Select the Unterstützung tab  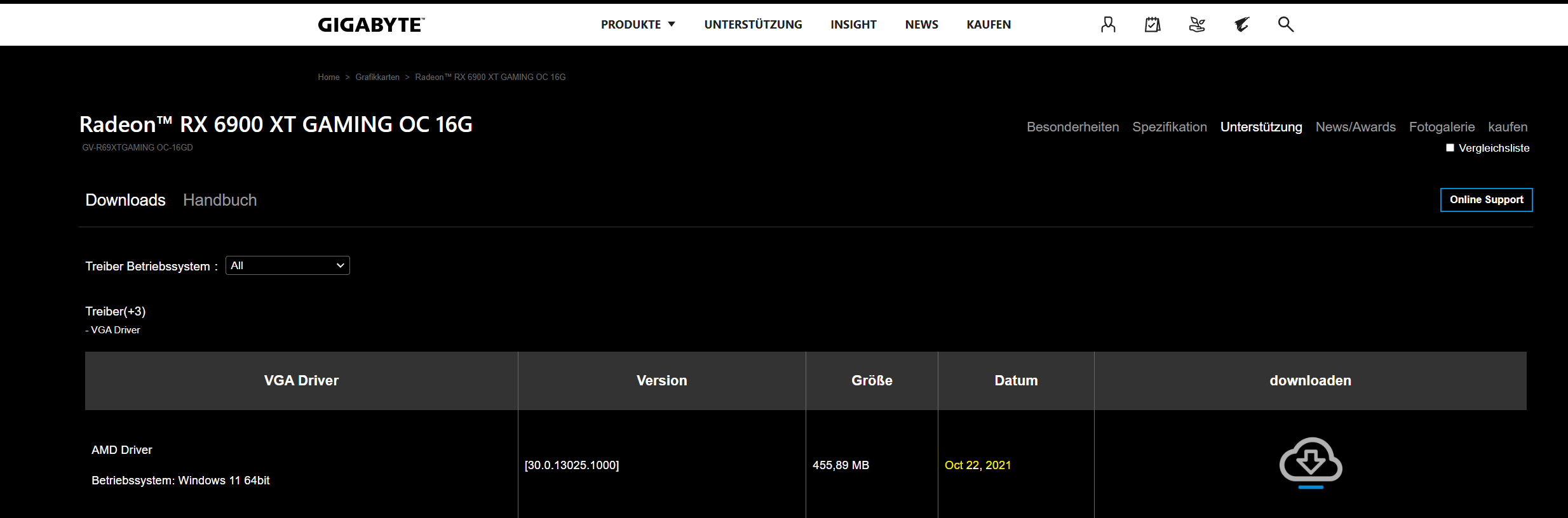(1261, 127)
